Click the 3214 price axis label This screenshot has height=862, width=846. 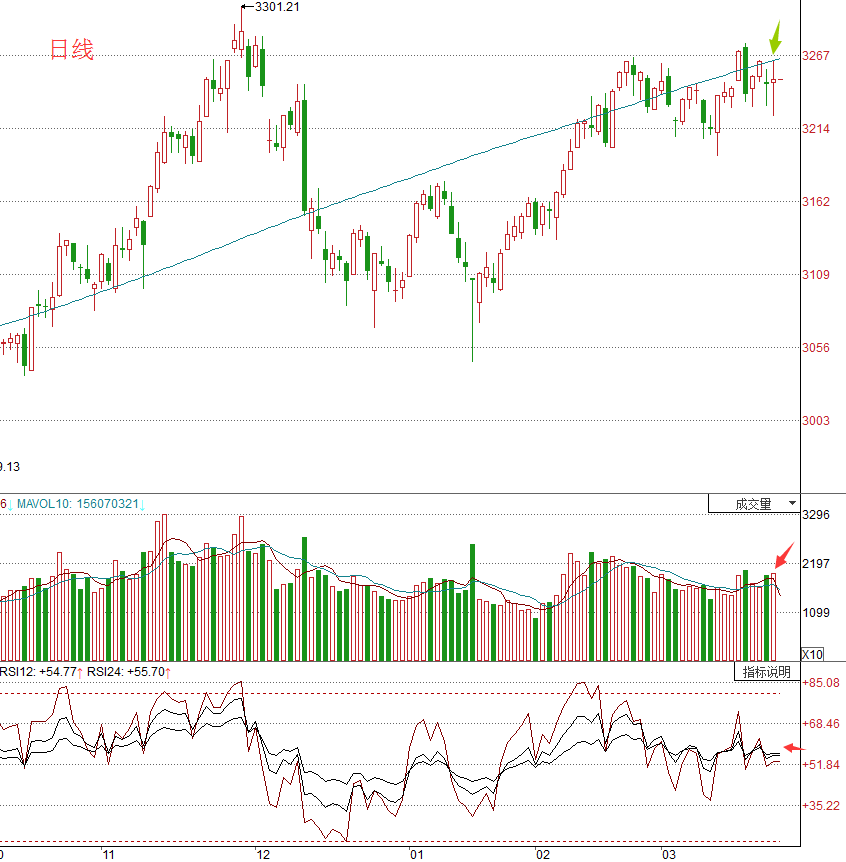[816, 129]
